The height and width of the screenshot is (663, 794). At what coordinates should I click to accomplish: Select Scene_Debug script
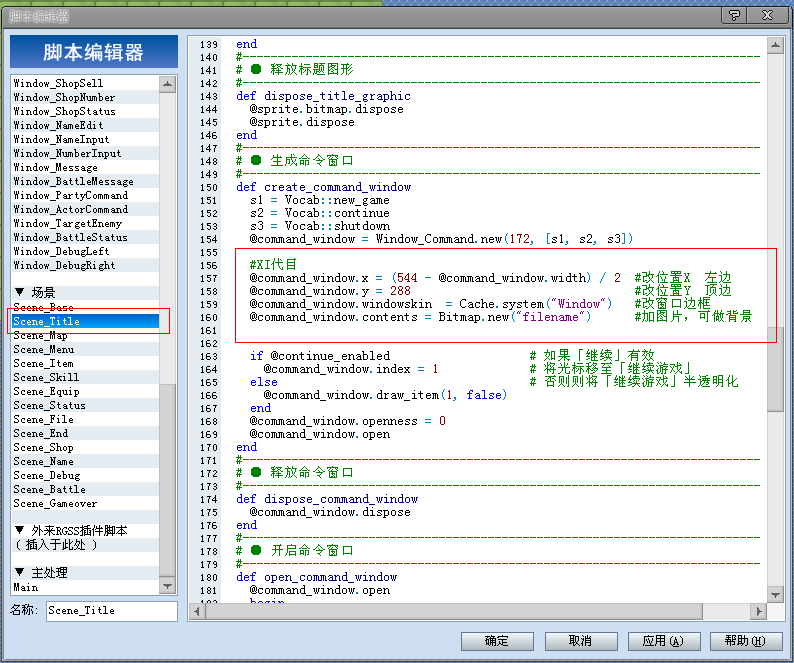[x=85, y=476]
